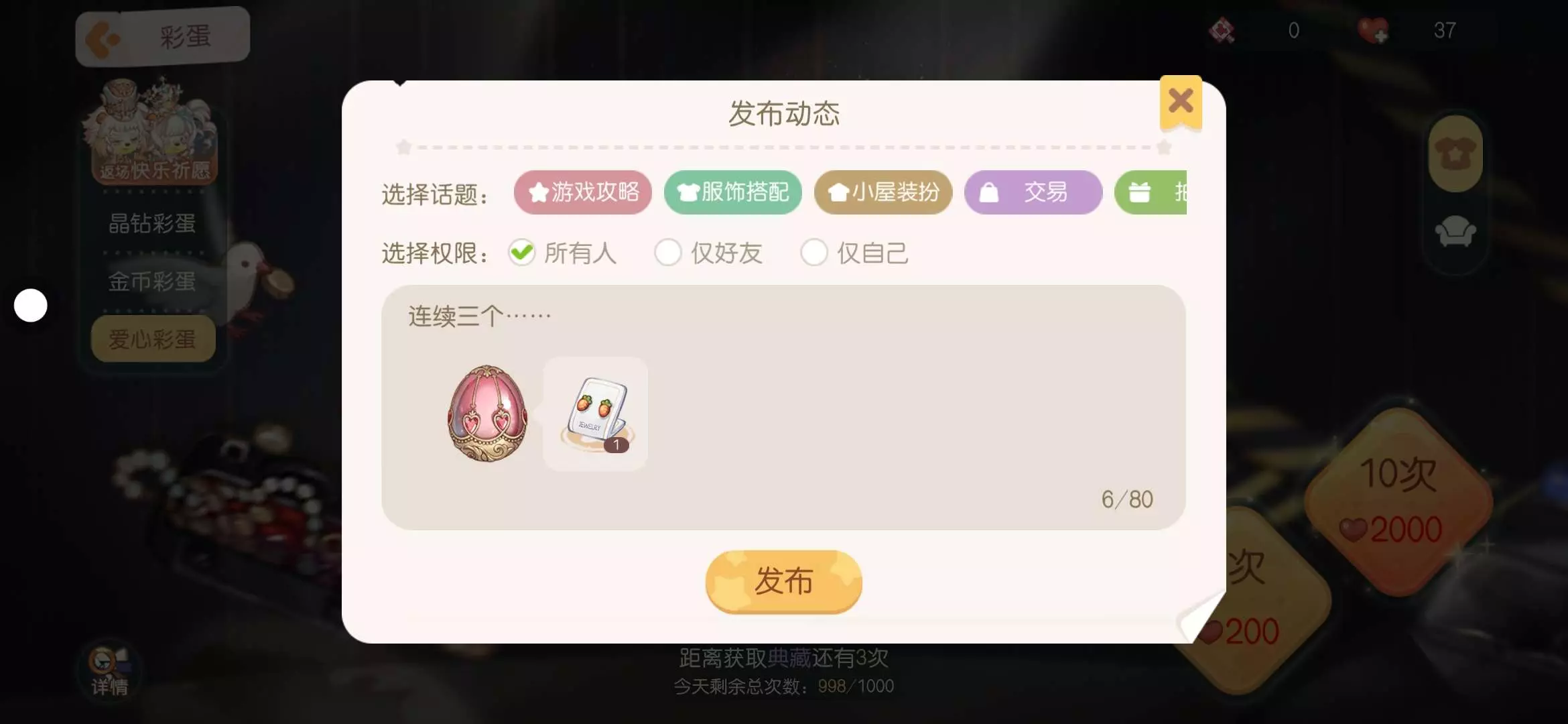Viewport: 1568px width, 724px height.
Task: Tap the partially visible green gift tag
Action: coord(1151,192)
